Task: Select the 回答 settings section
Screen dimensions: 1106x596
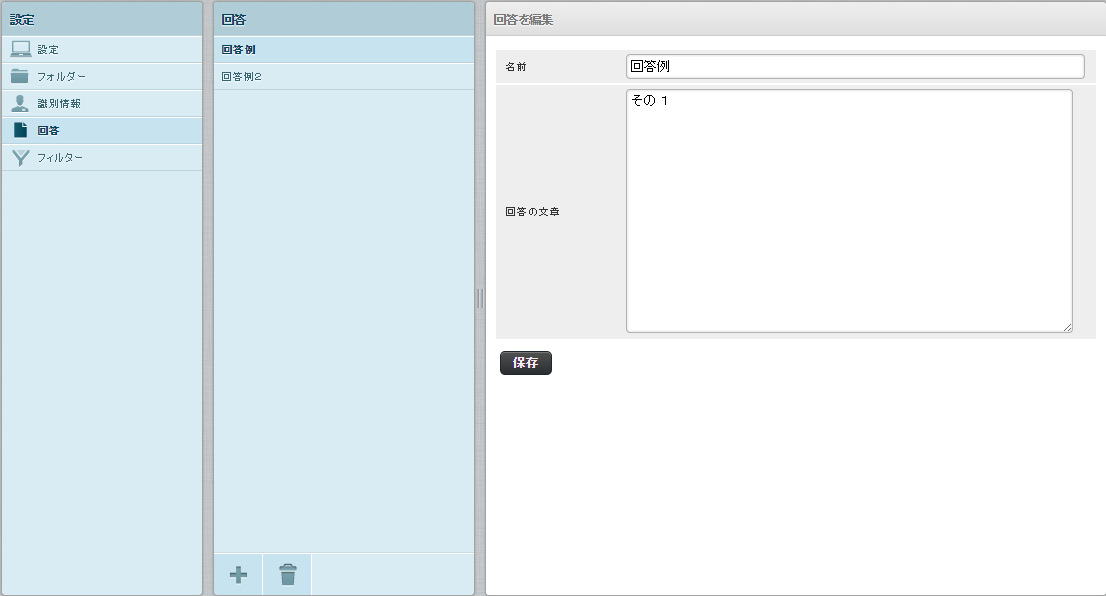Action: [x=102, y=130]
